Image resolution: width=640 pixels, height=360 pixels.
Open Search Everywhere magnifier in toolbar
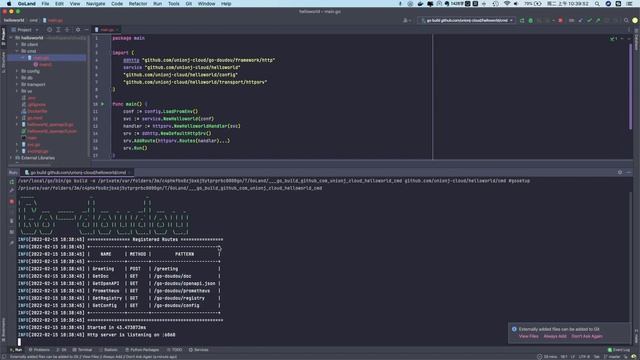click(x=626, y=20)
